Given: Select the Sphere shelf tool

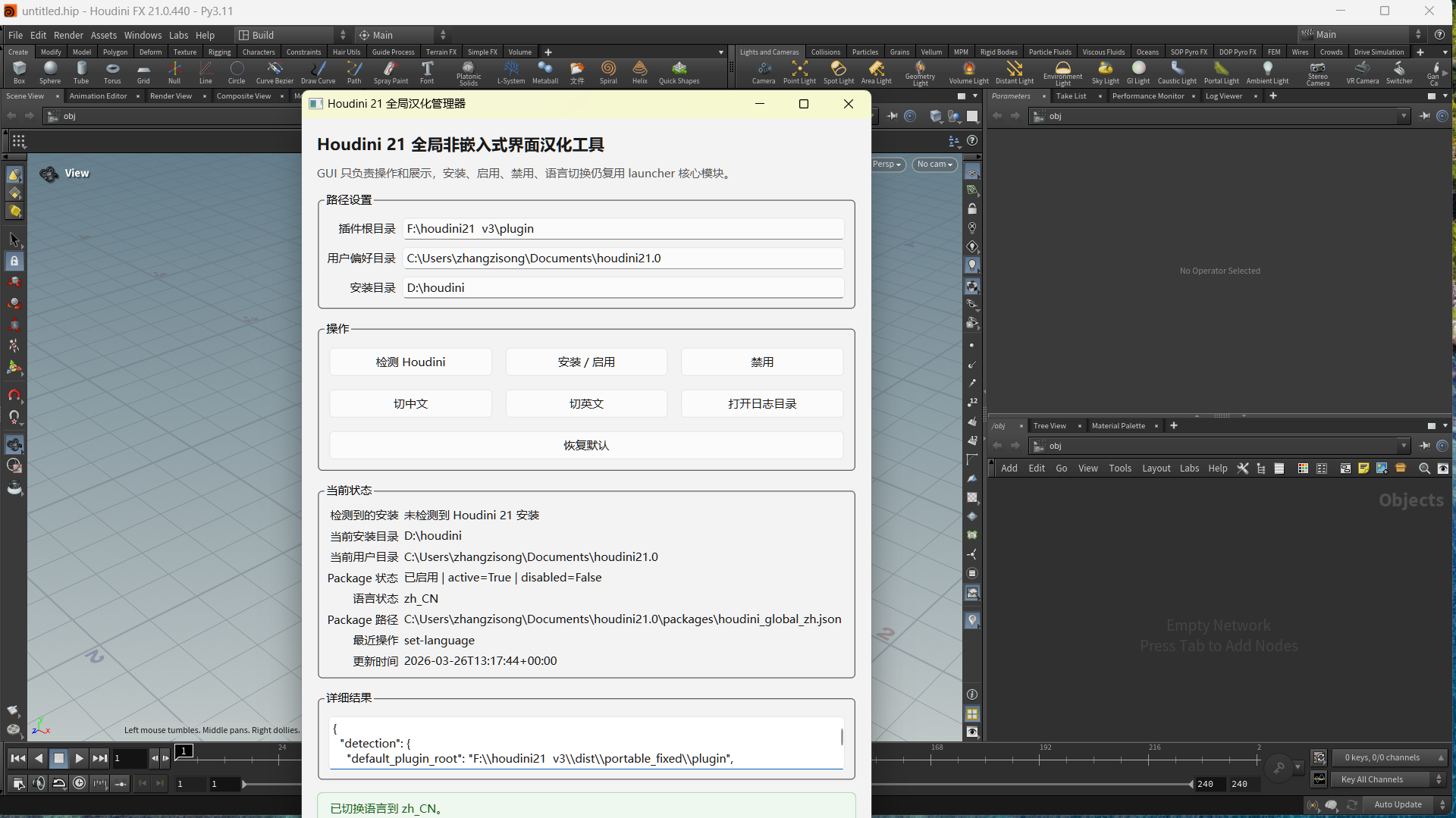Looking at the screenshot, I should point(50,73).
